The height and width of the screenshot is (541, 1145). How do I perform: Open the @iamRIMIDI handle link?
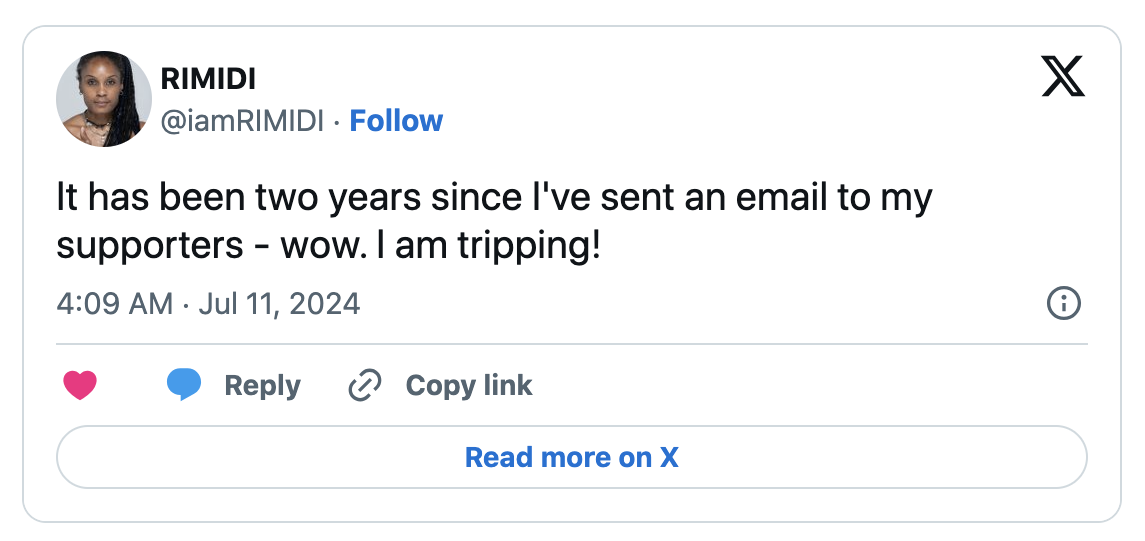(242, 121)
